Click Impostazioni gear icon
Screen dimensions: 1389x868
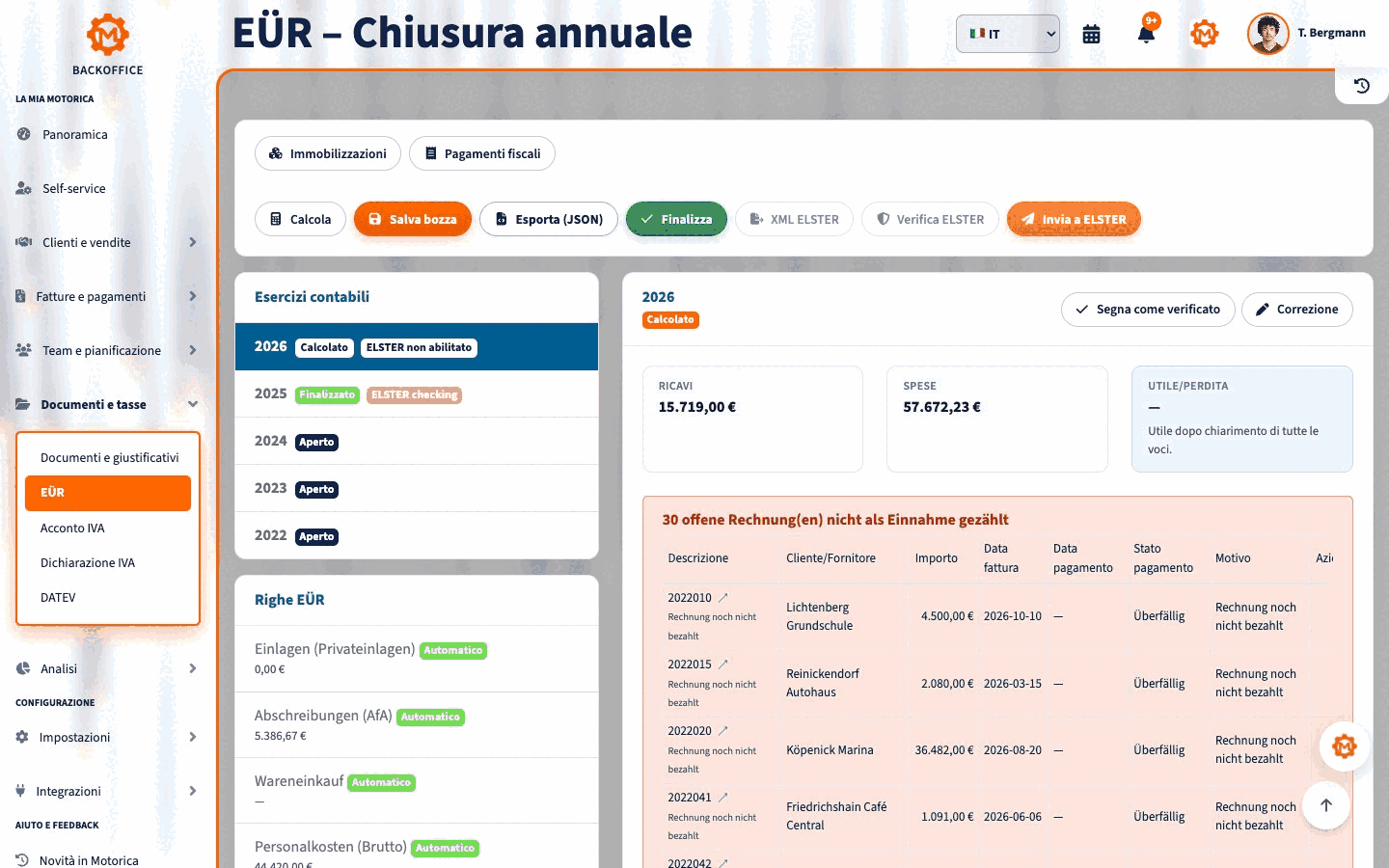22,737
